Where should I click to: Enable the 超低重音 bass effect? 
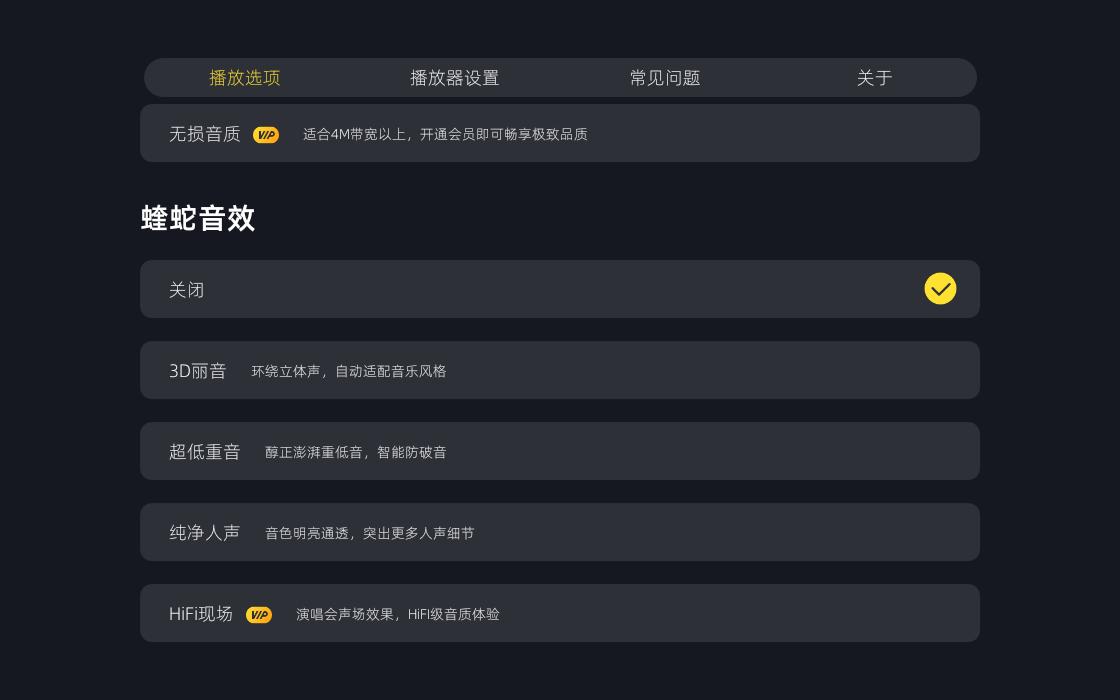[x=560, y=451]
